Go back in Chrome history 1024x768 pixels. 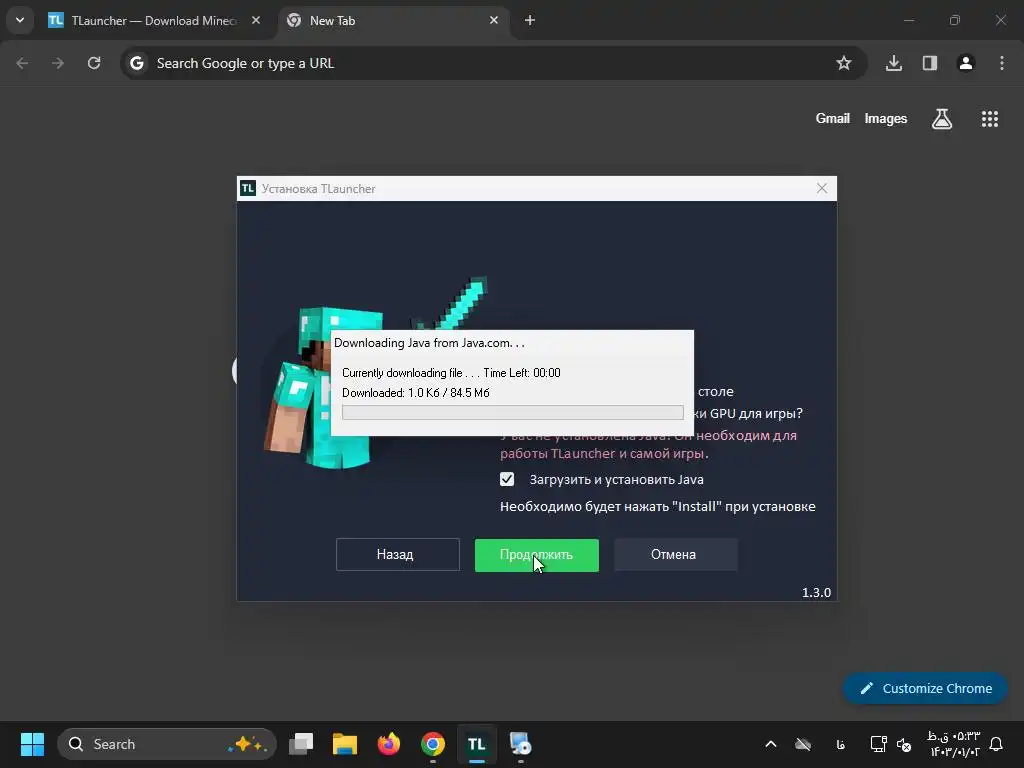[x=22, y=63]
